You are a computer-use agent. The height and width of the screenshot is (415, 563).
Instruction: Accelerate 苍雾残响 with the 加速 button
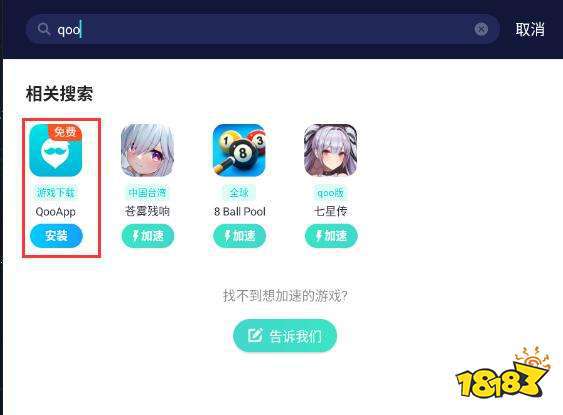click(148, 236)
